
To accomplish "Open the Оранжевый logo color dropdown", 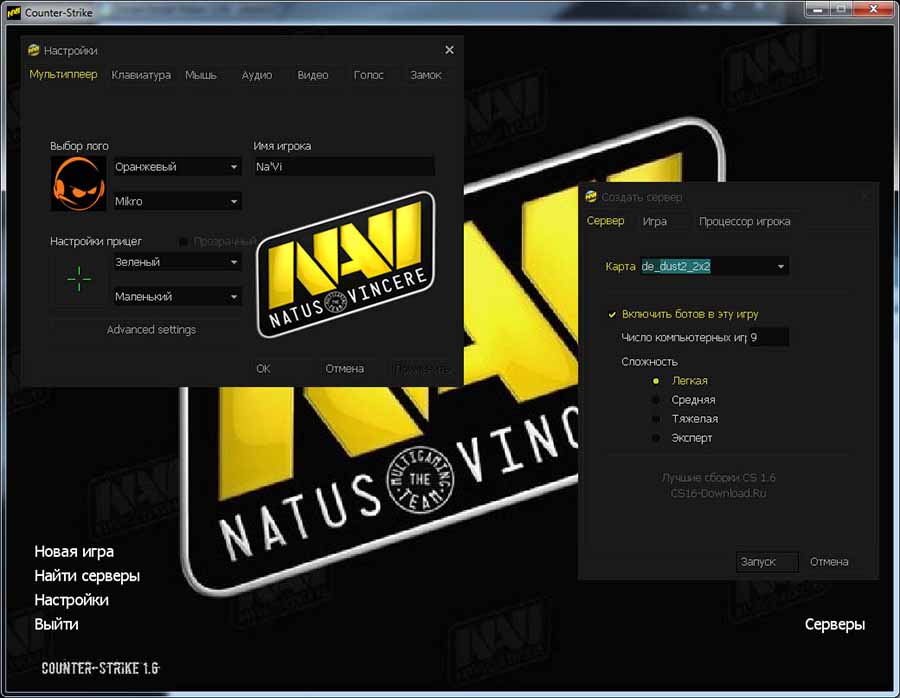I will 177,166.
